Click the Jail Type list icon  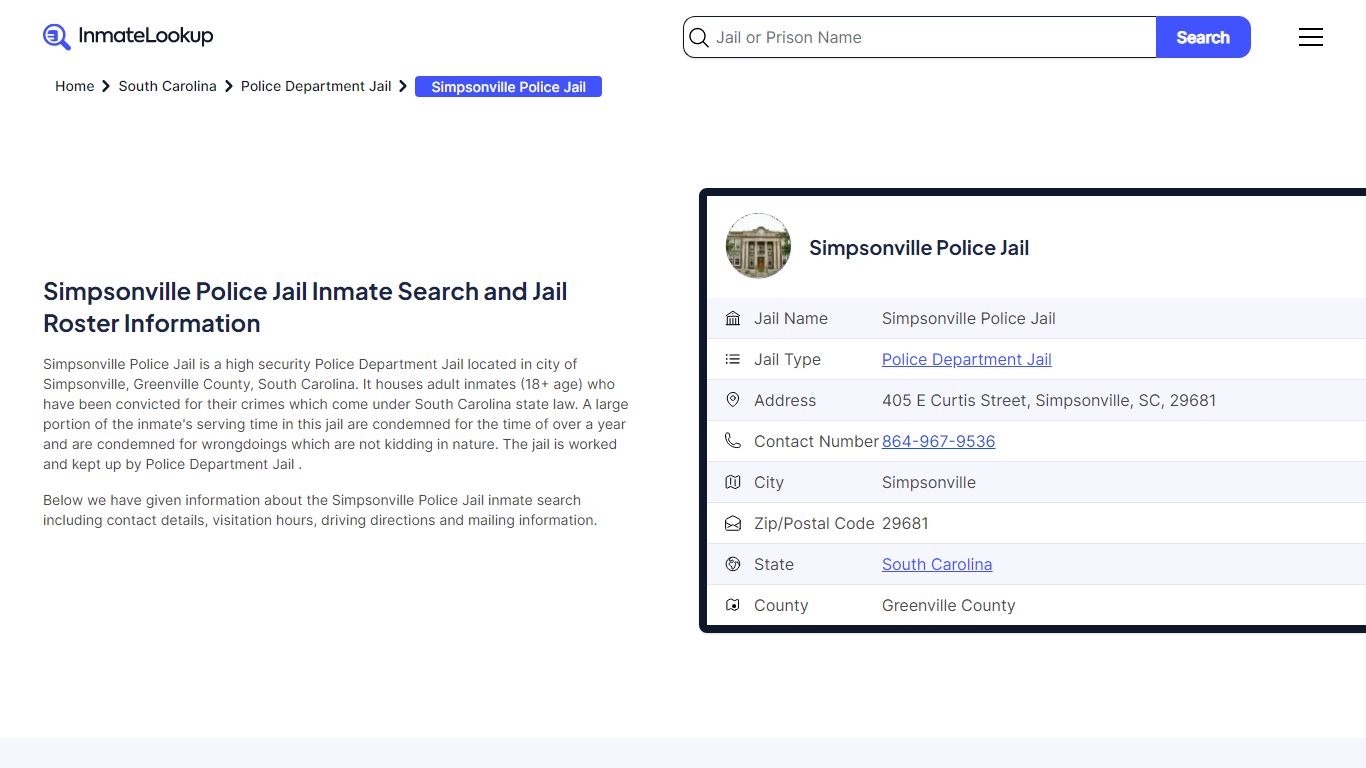pyautogui.click(x=733, y=360)
